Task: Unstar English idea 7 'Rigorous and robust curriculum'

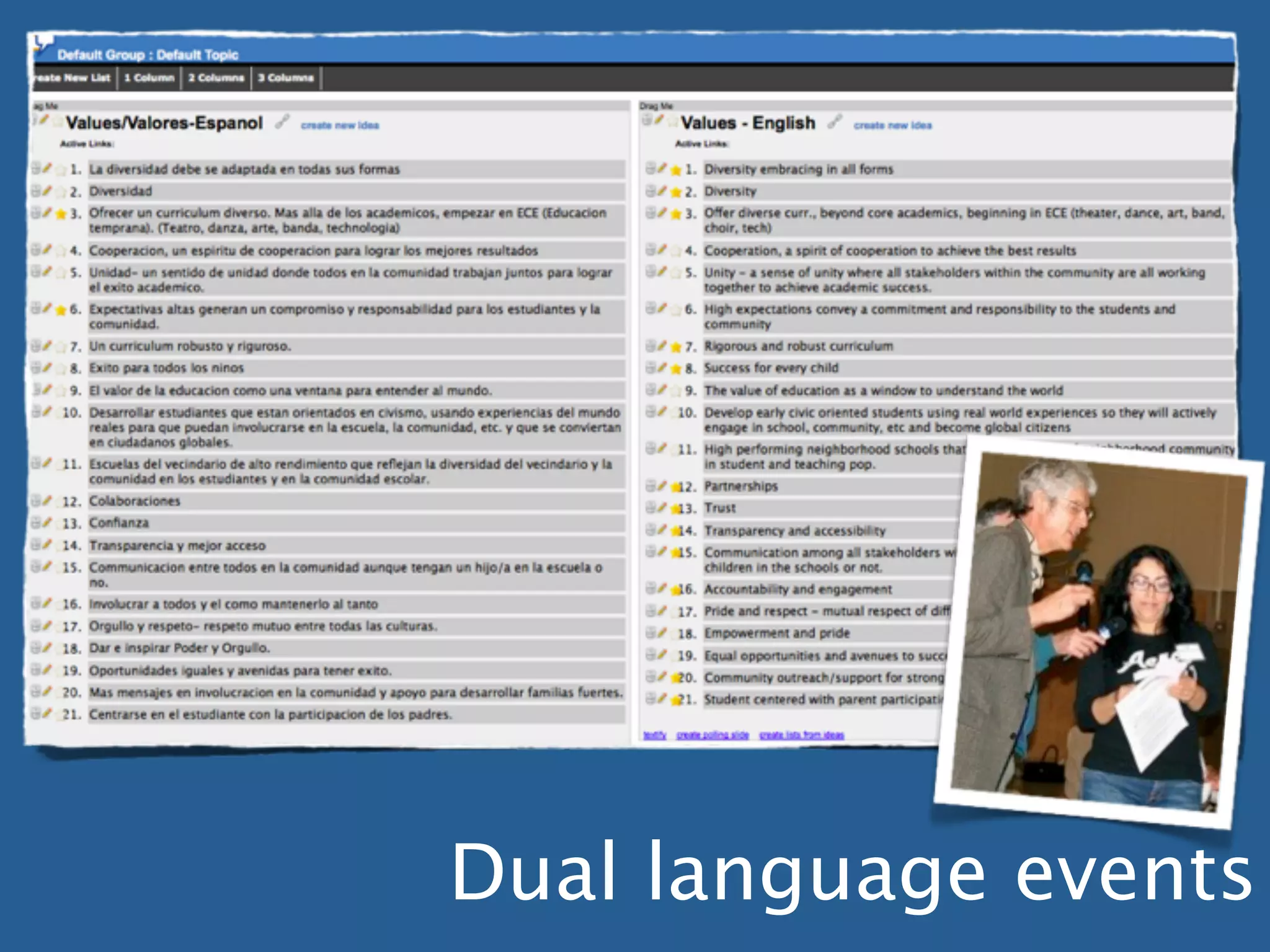Action: pos(676,346)
